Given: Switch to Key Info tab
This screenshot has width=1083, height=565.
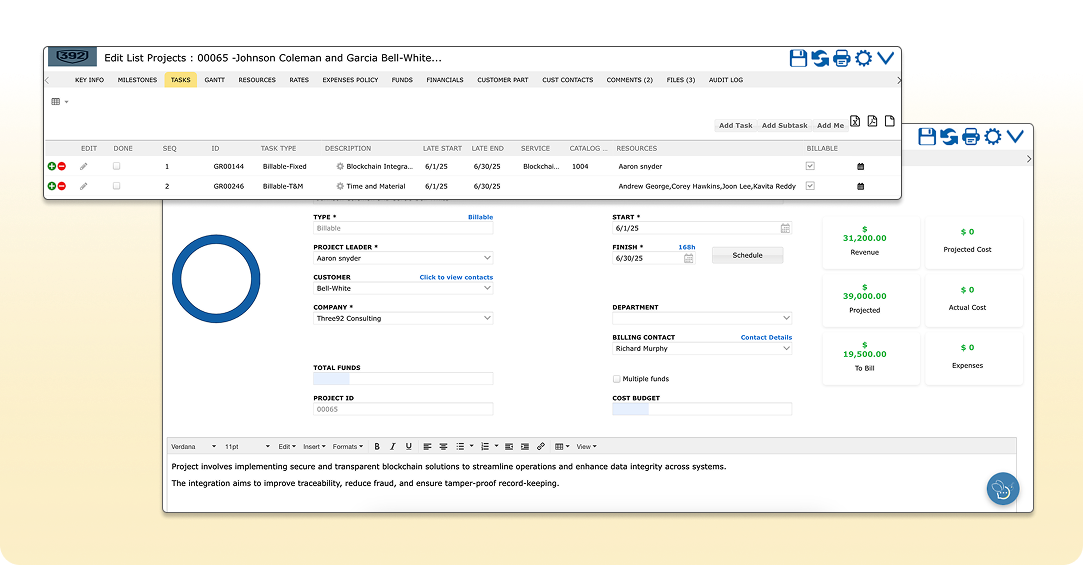Looking at the screenshot, I should tap(89, 80).
